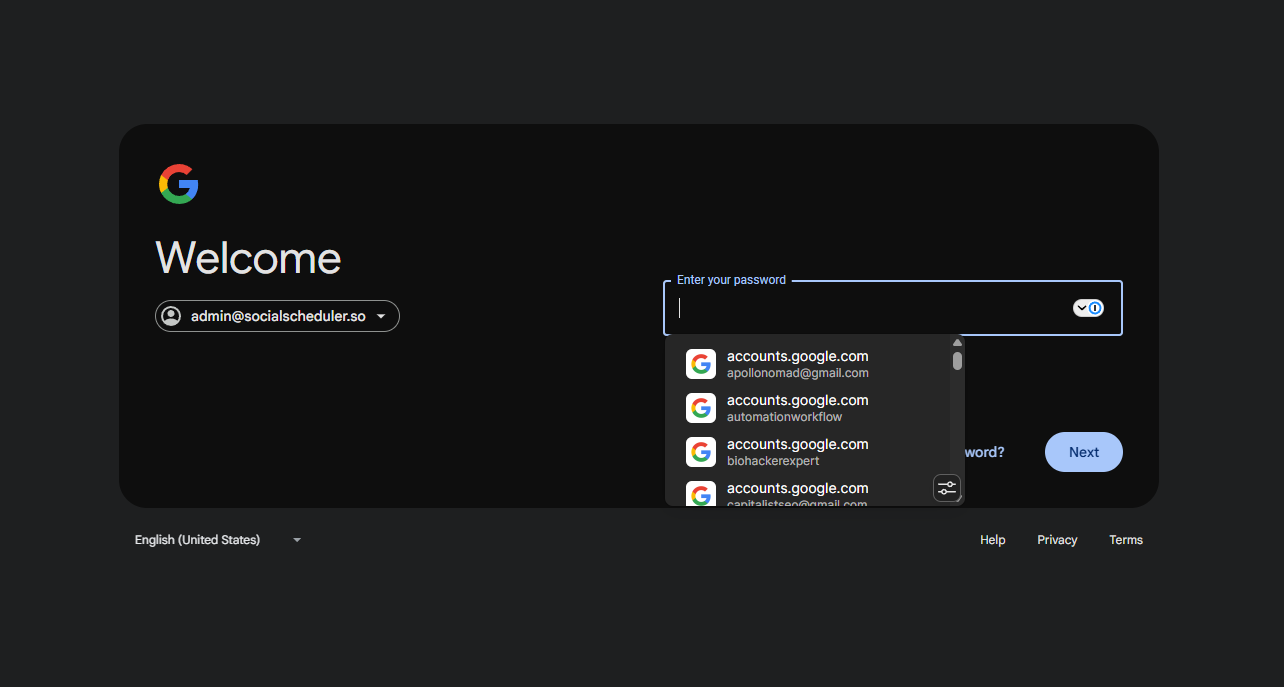Open the Help link

coord(993,540)
